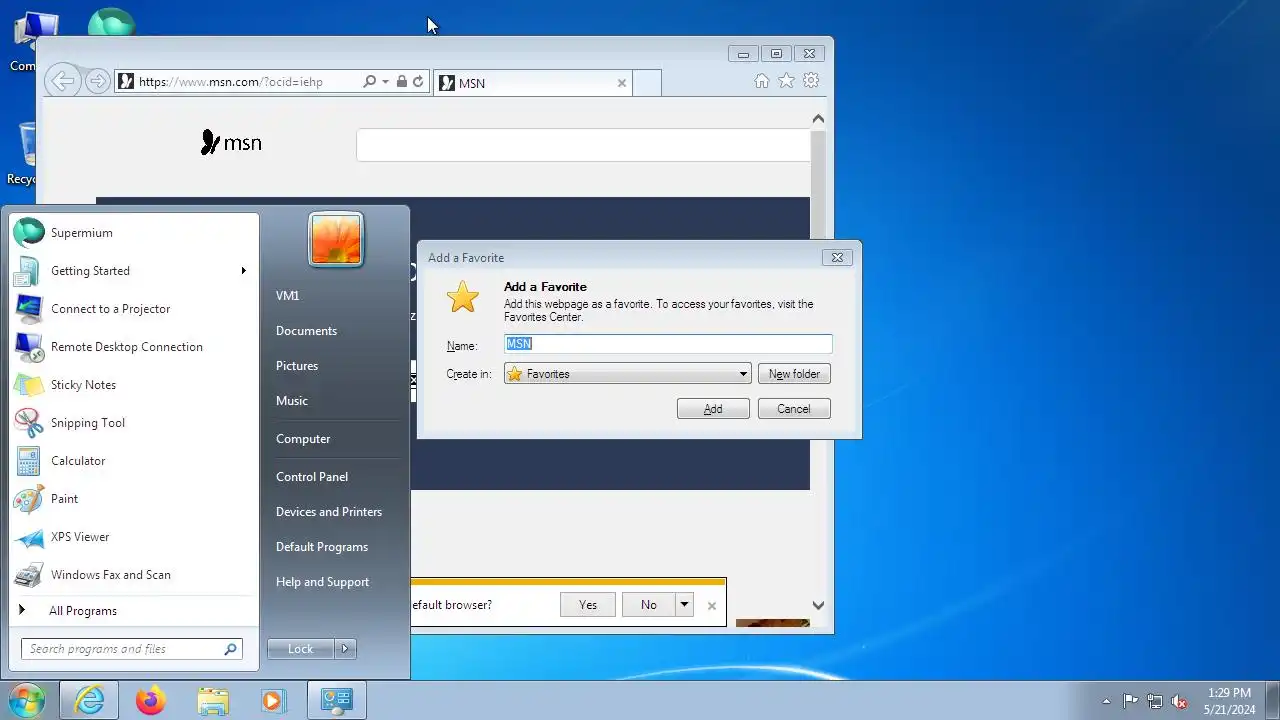1280x720 pixels.
Task: Launch XPS Viewer
Action: pyautogui.click(x=134, y=537)
